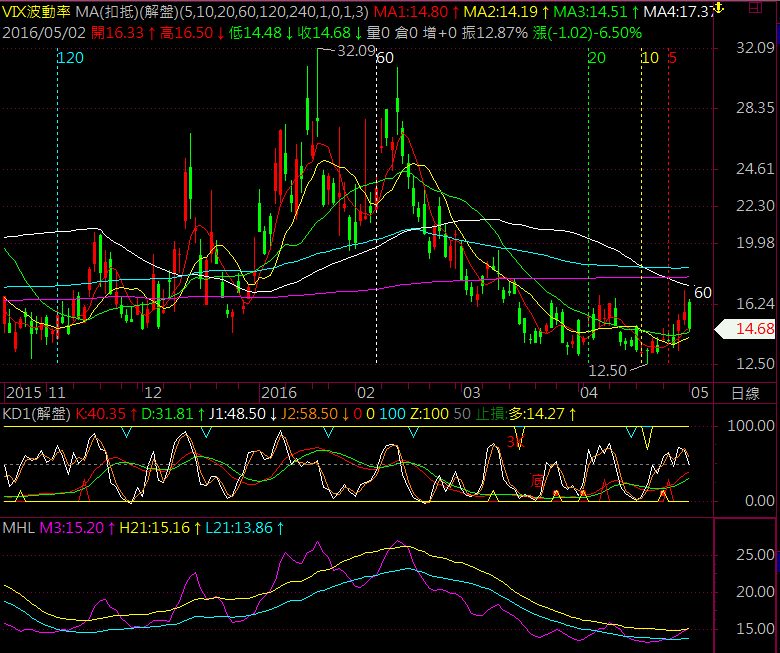Click the 100.00 KD axis label
The image size is (780, 653).
click(x=751, y=426)
